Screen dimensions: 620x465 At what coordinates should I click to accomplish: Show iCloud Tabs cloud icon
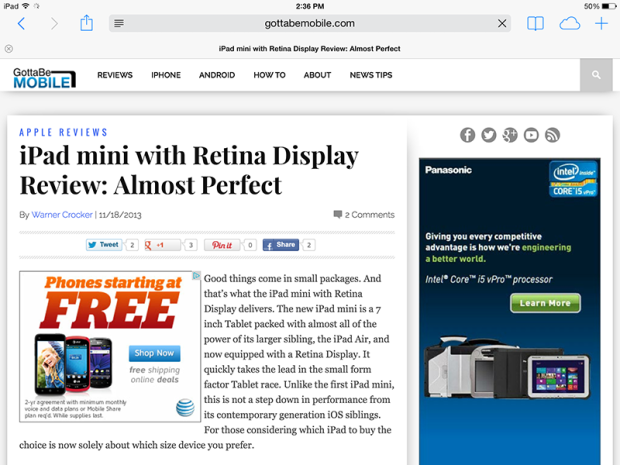(x=569, y=24)
